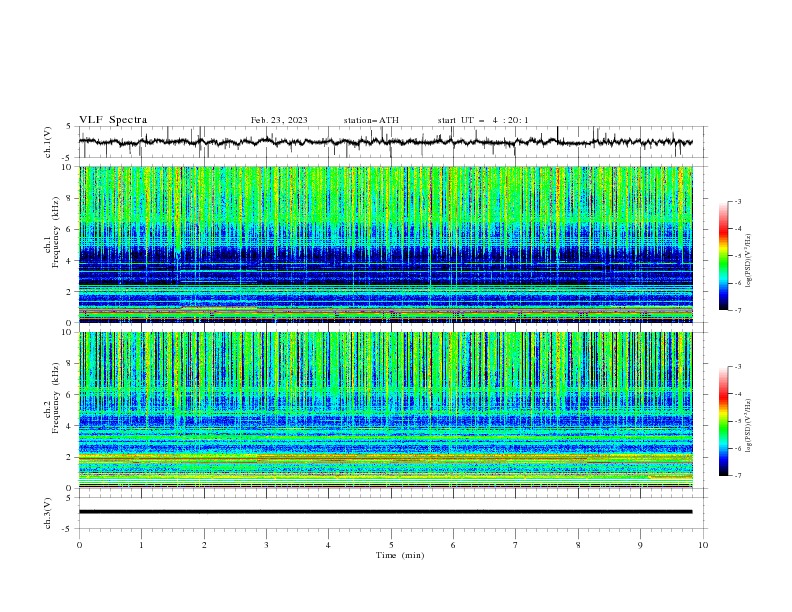This screenshot has height=612, width=792.
Task: Click the 'VLF Spectra' title text
Action: [113, 120]
